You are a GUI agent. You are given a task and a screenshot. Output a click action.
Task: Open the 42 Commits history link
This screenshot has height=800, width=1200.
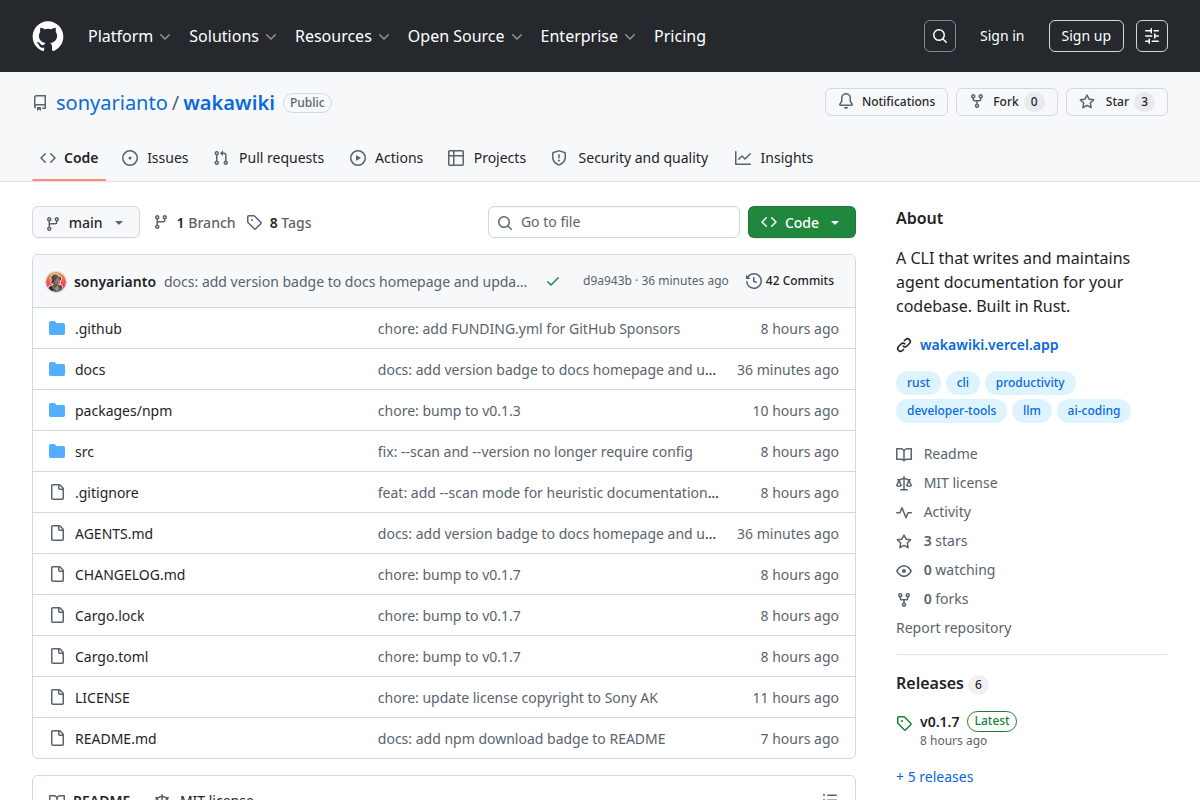pyautogui.click(x=790, y=281)
